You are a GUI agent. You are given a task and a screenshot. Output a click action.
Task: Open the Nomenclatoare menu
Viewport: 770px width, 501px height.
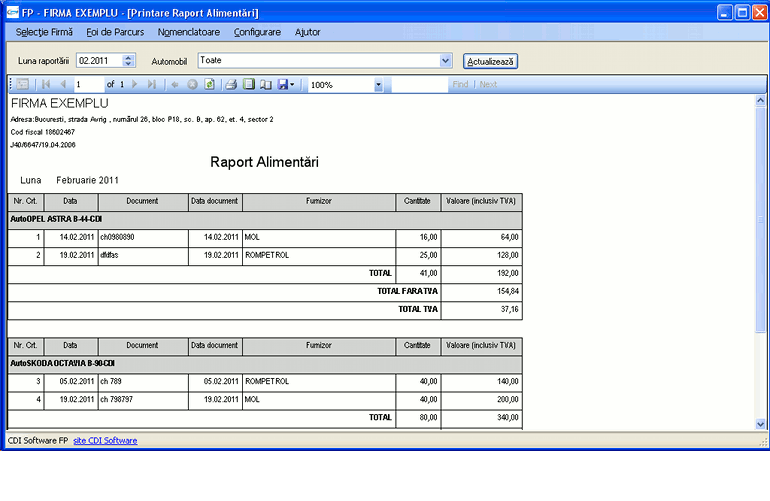(189, 32)
